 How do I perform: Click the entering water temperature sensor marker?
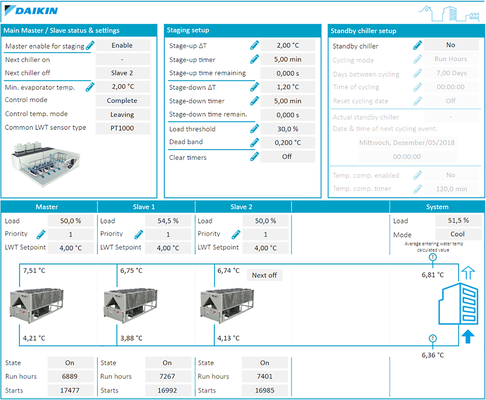[x=432, y=257]
